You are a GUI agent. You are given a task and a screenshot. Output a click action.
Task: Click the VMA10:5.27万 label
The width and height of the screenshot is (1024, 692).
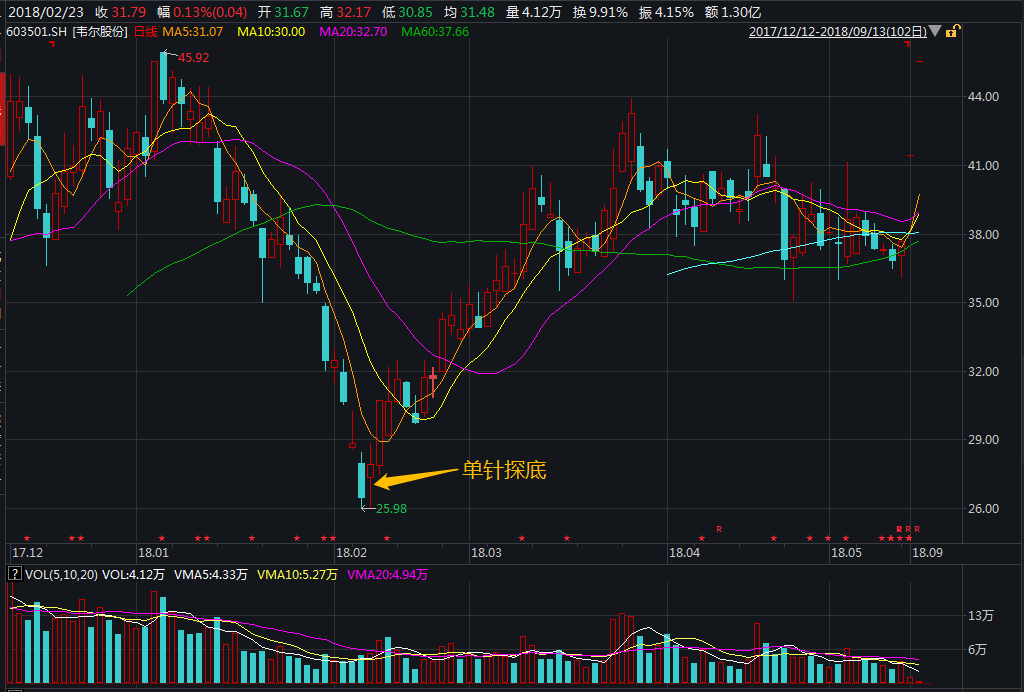pos(297,574)
